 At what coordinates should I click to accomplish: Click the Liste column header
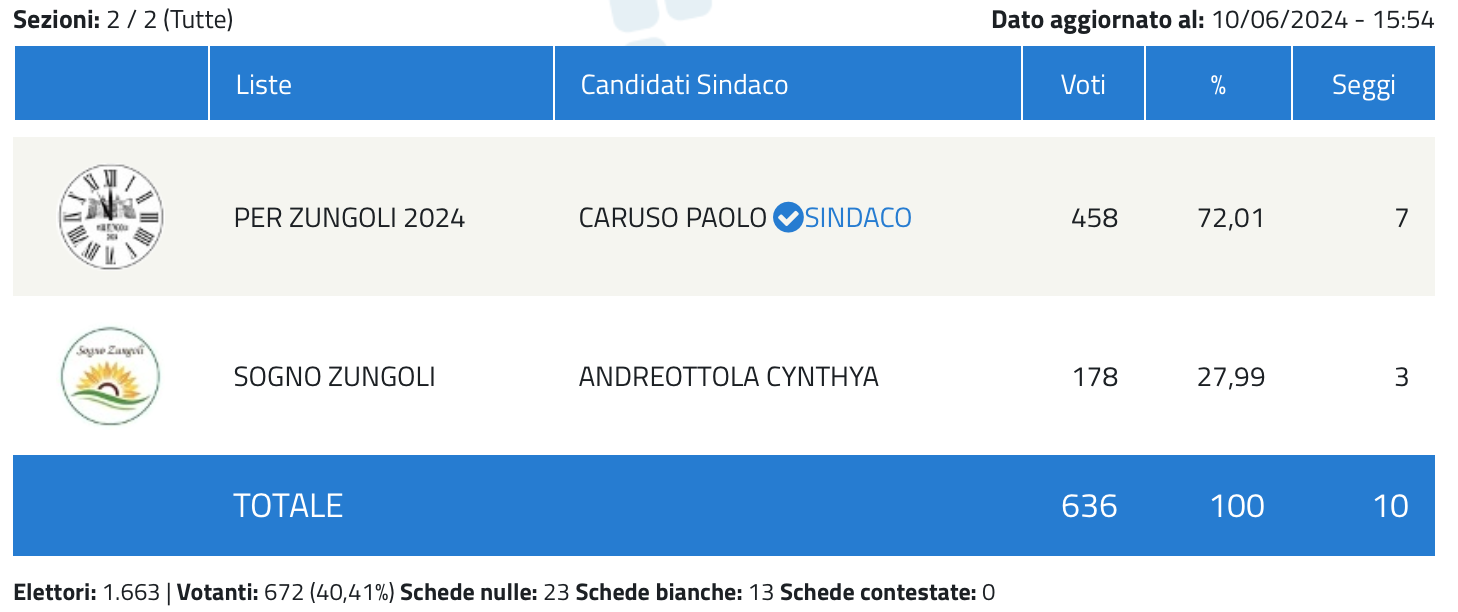[264, 84]
